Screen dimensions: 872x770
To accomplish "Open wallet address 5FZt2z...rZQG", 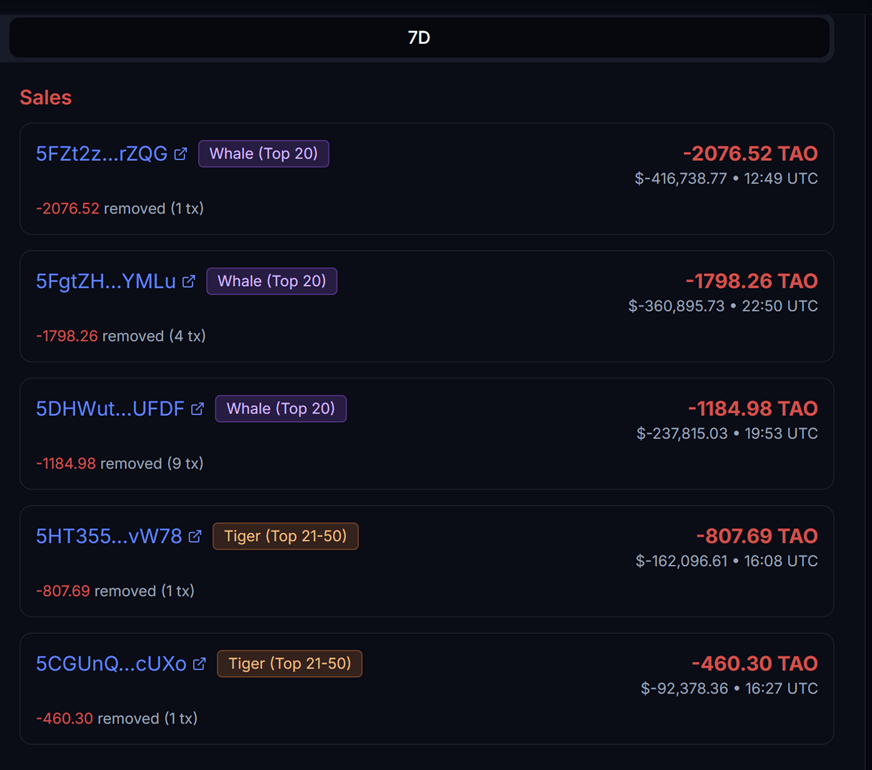I will [x=101, y=153].
